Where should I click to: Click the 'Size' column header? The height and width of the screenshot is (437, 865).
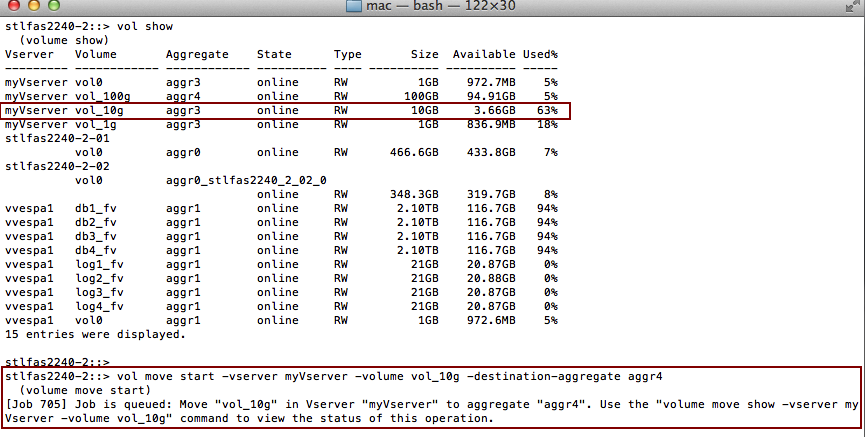click(425, 55)
